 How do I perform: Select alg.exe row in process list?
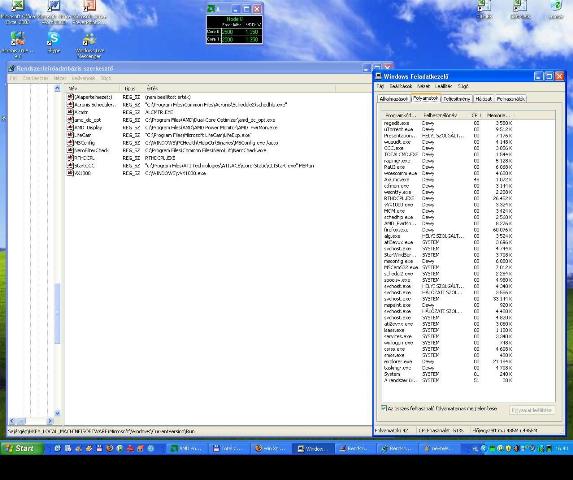point(448,236)
